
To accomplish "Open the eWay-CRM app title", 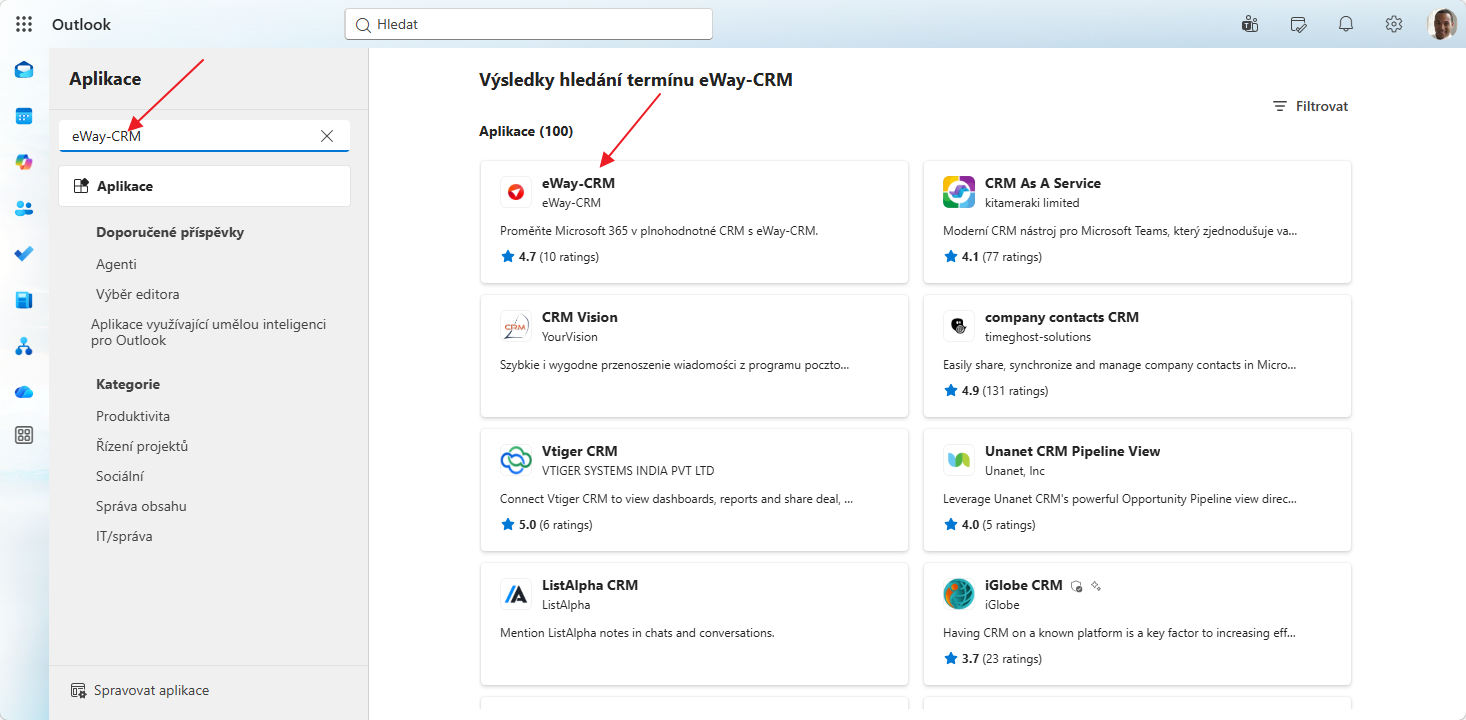I will click(578, 183).
